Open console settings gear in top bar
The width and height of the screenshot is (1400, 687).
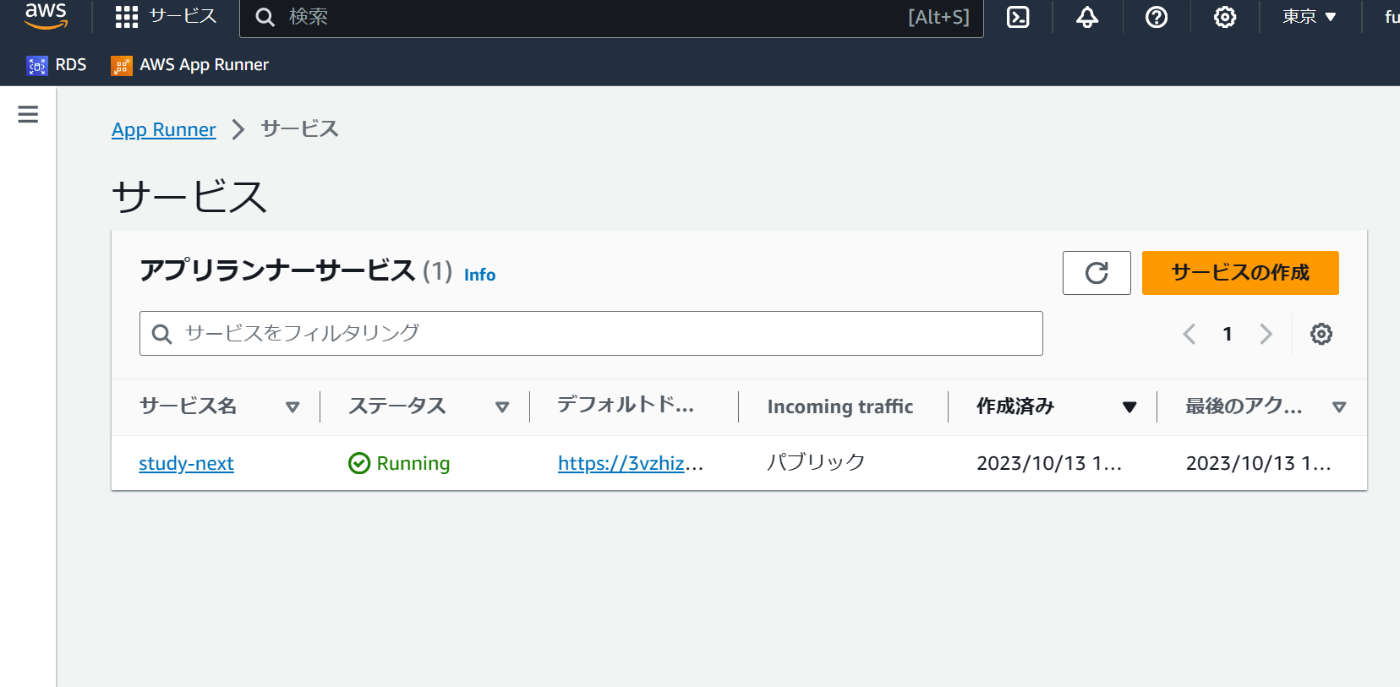click(1225, 17)
